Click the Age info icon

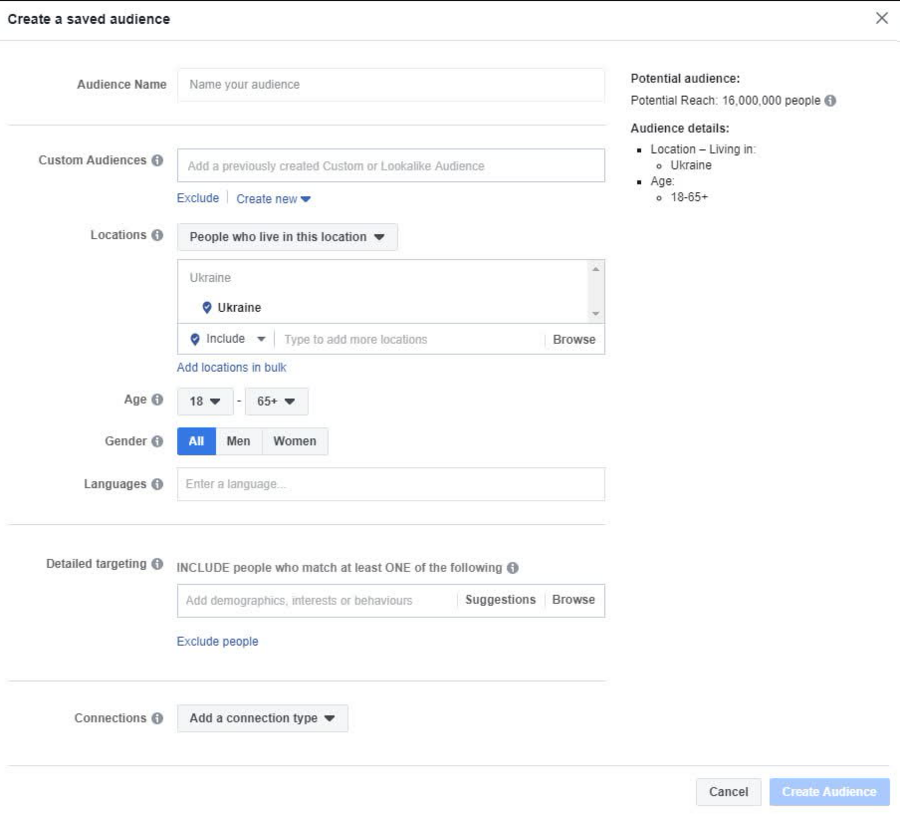(x=157, y=400)
